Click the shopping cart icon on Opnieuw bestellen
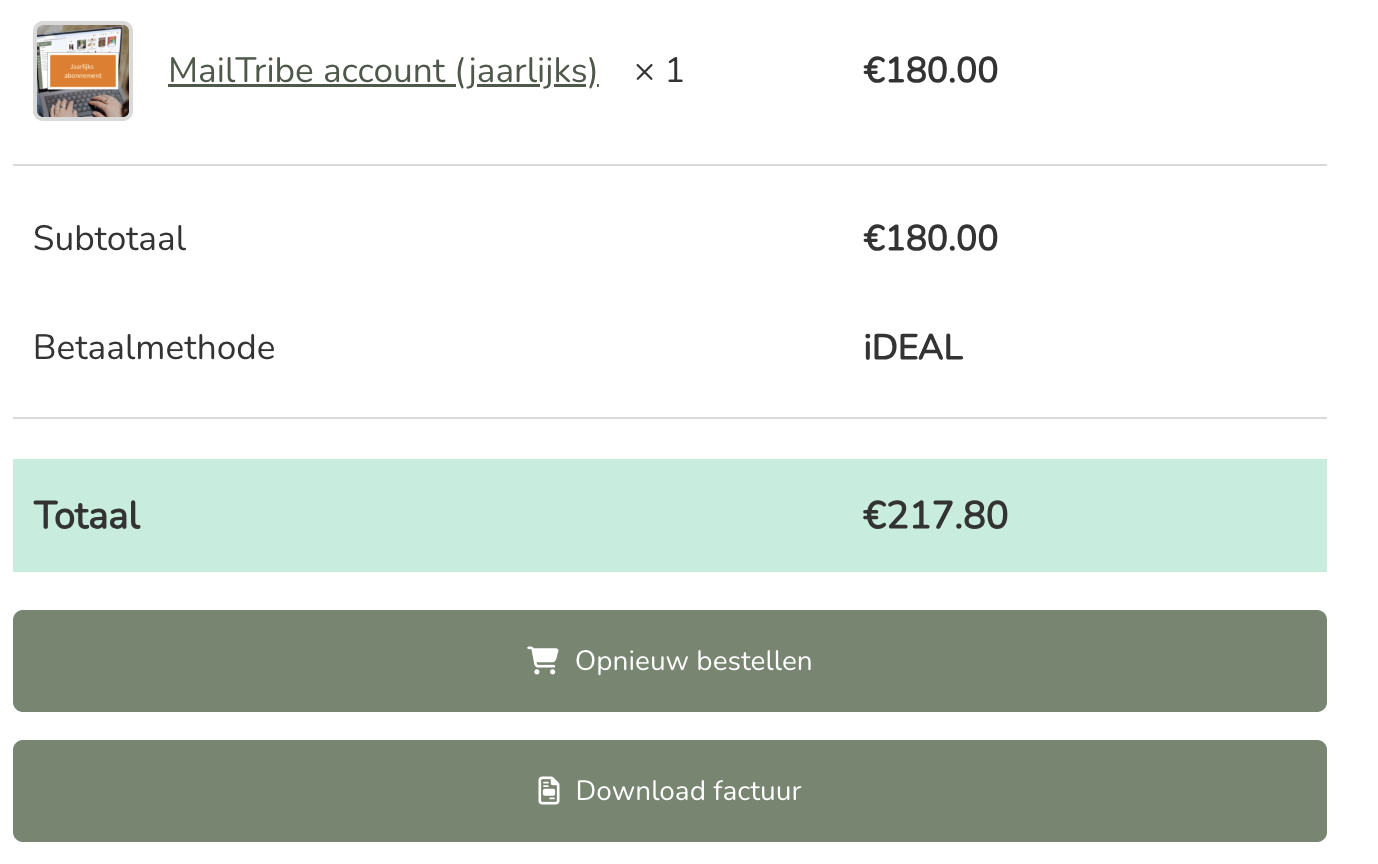The width and height of the screenshot is (1378, 864). (x=543, y=660)
